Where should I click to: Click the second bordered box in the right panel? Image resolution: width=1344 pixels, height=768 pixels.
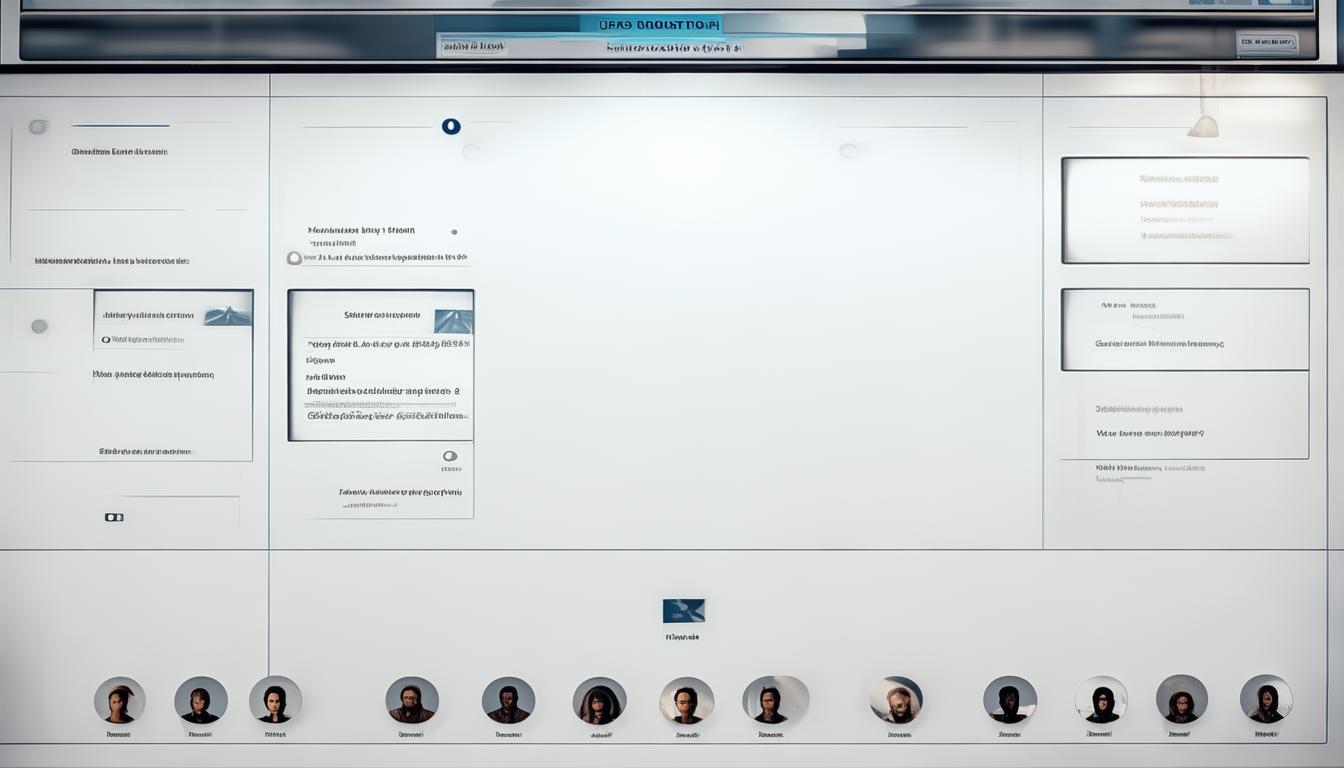[x=1185, y=329]
